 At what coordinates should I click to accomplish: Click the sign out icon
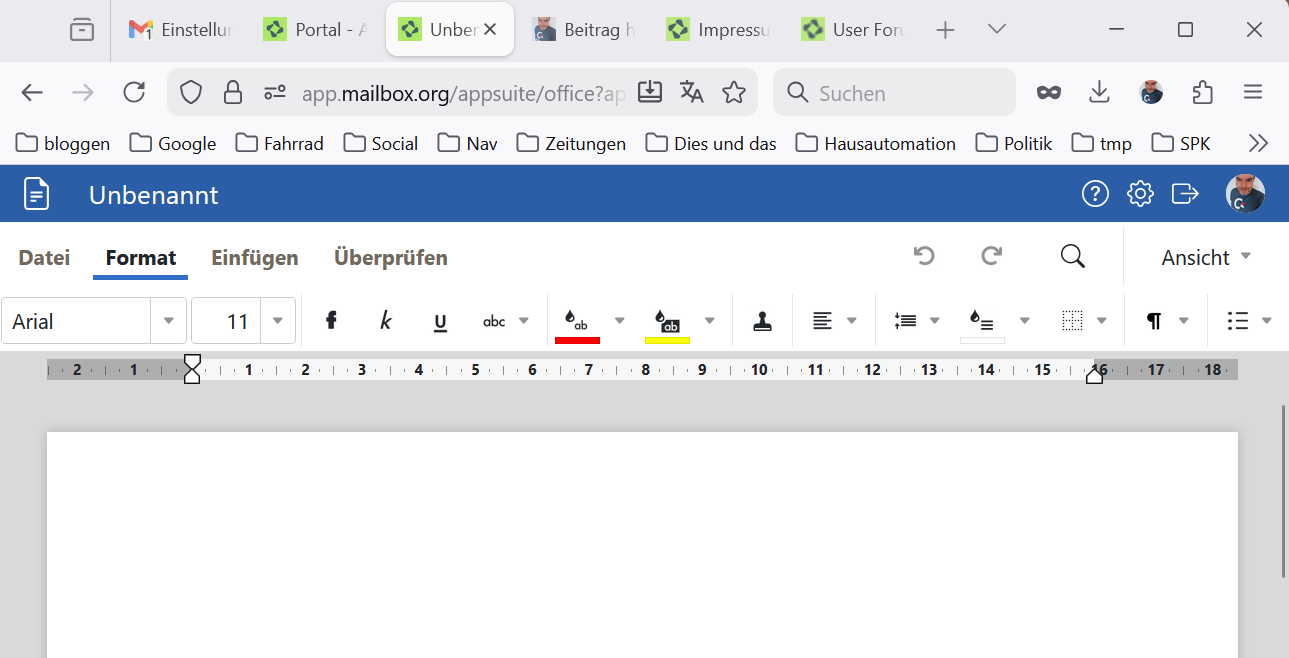click(x=1185, y=193)
